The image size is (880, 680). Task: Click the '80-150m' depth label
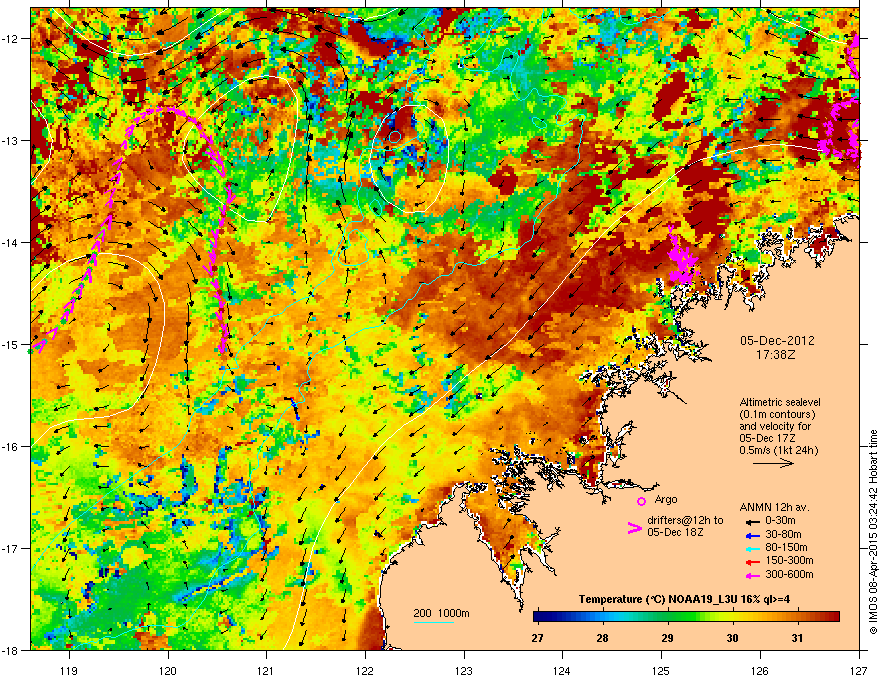[x=786, y=548]
